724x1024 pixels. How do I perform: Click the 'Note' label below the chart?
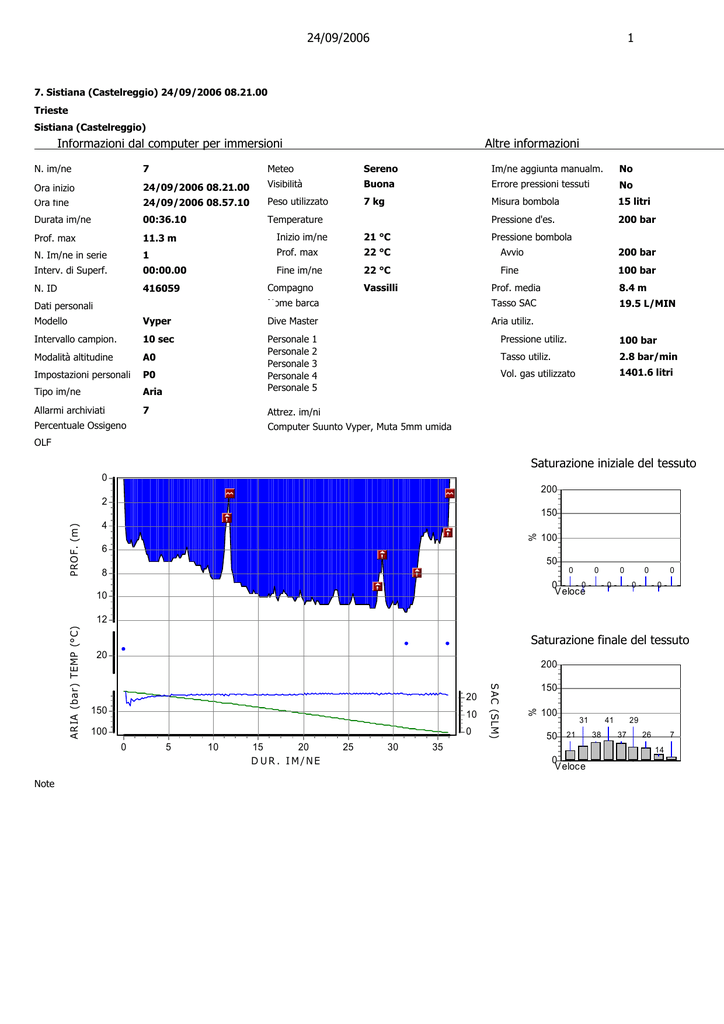pyautogui.click(x=44, y=784)
